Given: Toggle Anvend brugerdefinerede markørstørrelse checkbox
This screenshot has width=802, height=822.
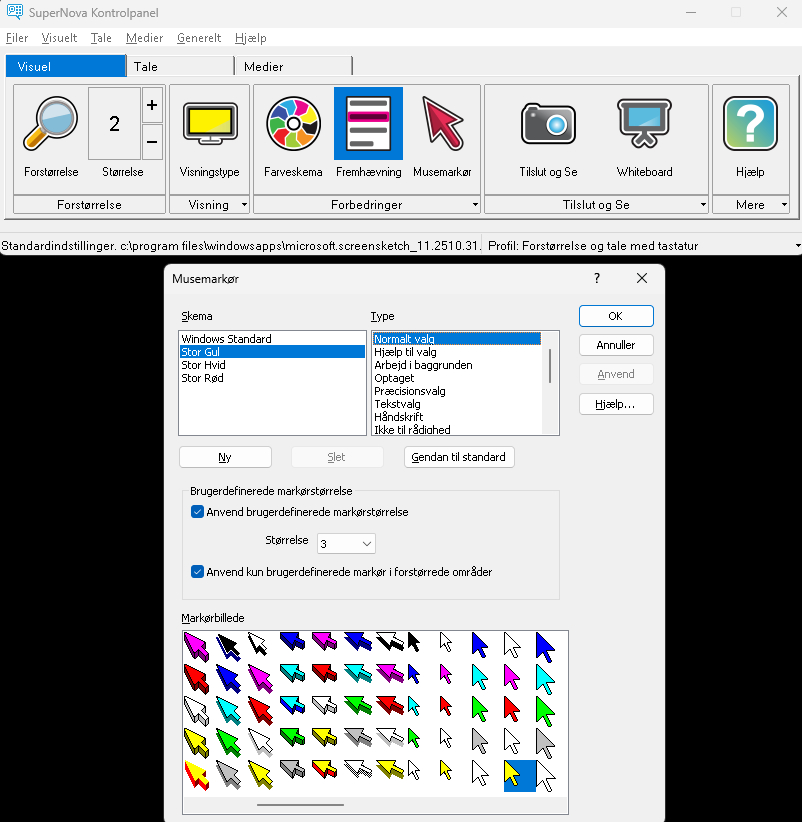Looking at the screenshot, I should pos(197,512).
